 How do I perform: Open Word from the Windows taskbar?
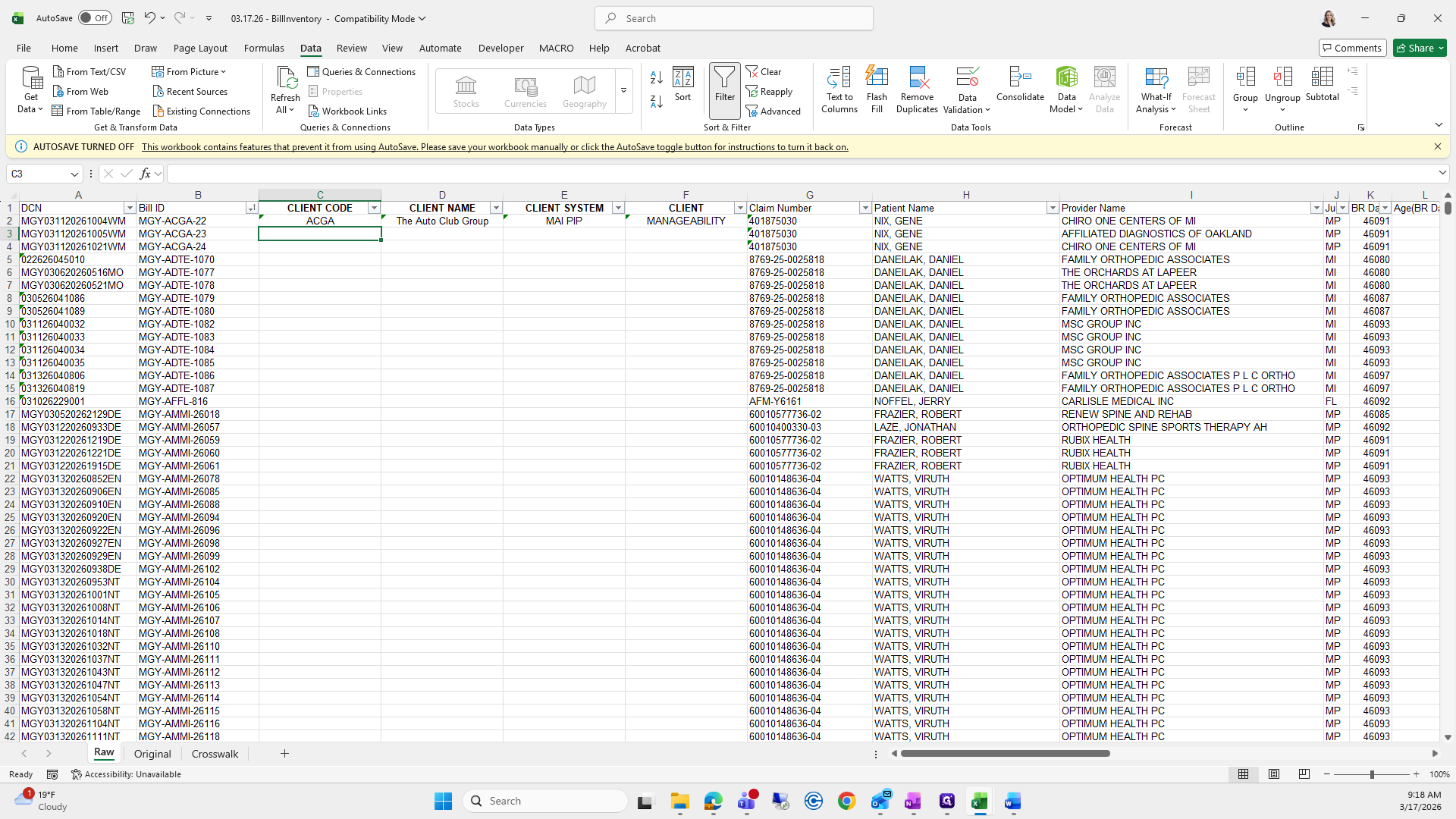1012,801
